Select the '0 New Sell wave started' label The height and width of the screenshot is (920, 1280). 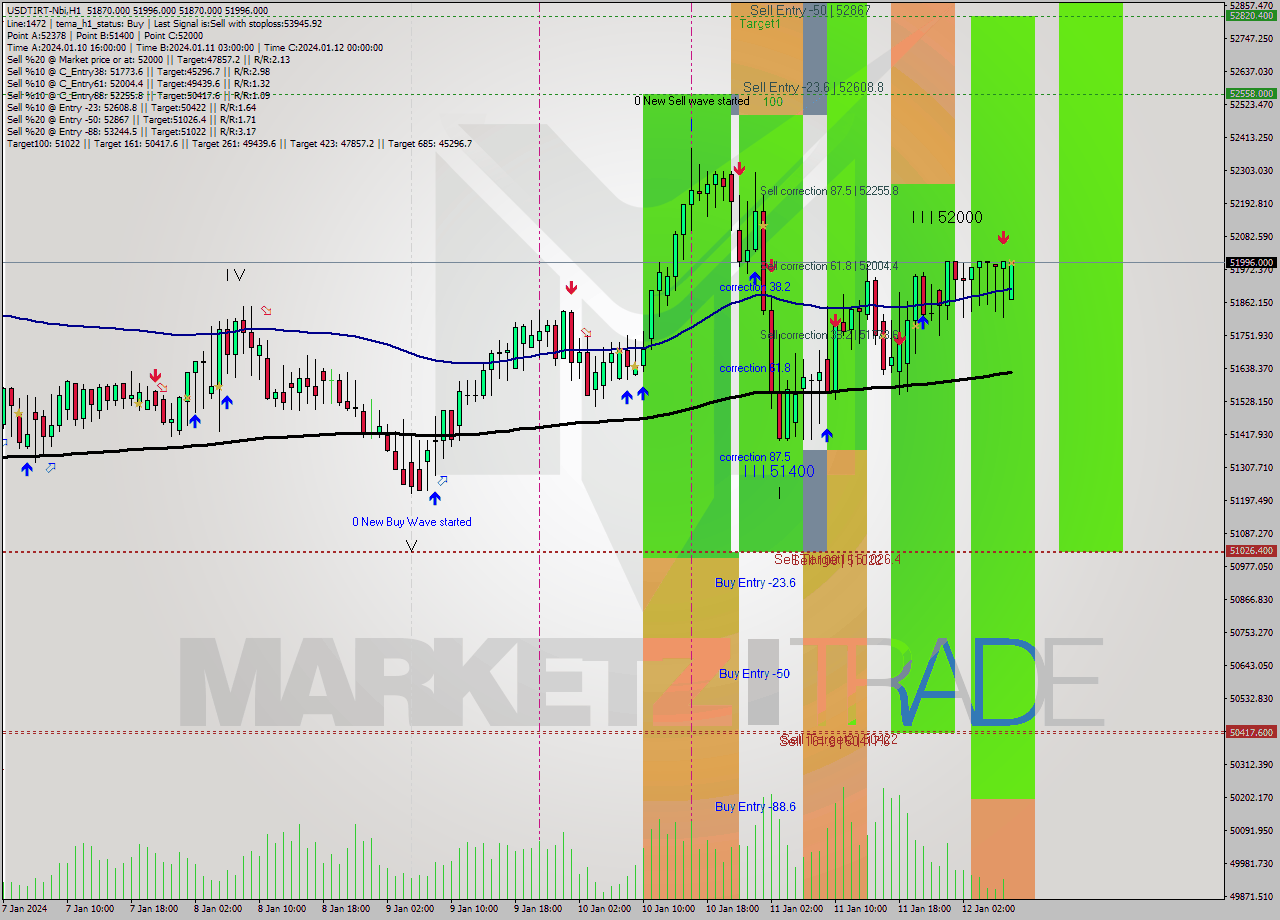coord(692,101)
